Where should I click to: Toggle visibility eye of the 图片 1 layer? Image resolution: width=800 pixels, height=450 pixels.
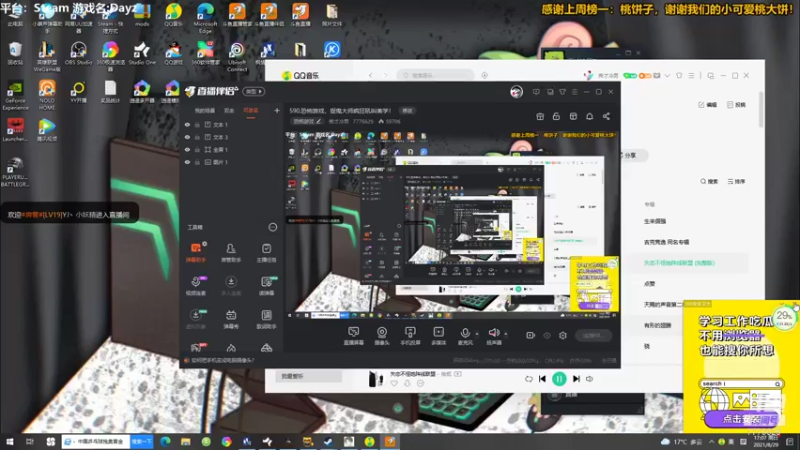pos(187,162)
